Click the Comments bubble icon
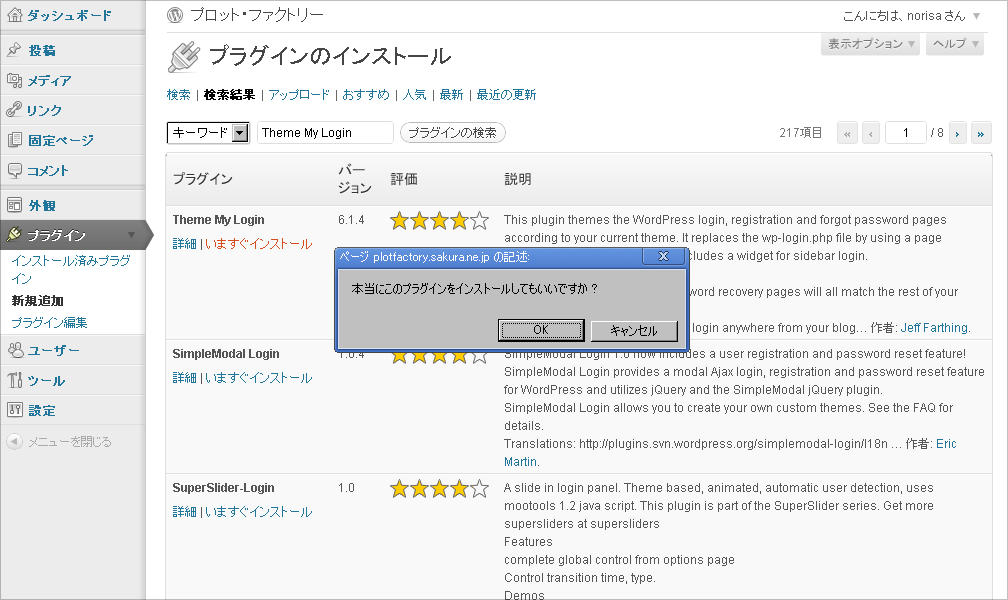 coord(14,170)
